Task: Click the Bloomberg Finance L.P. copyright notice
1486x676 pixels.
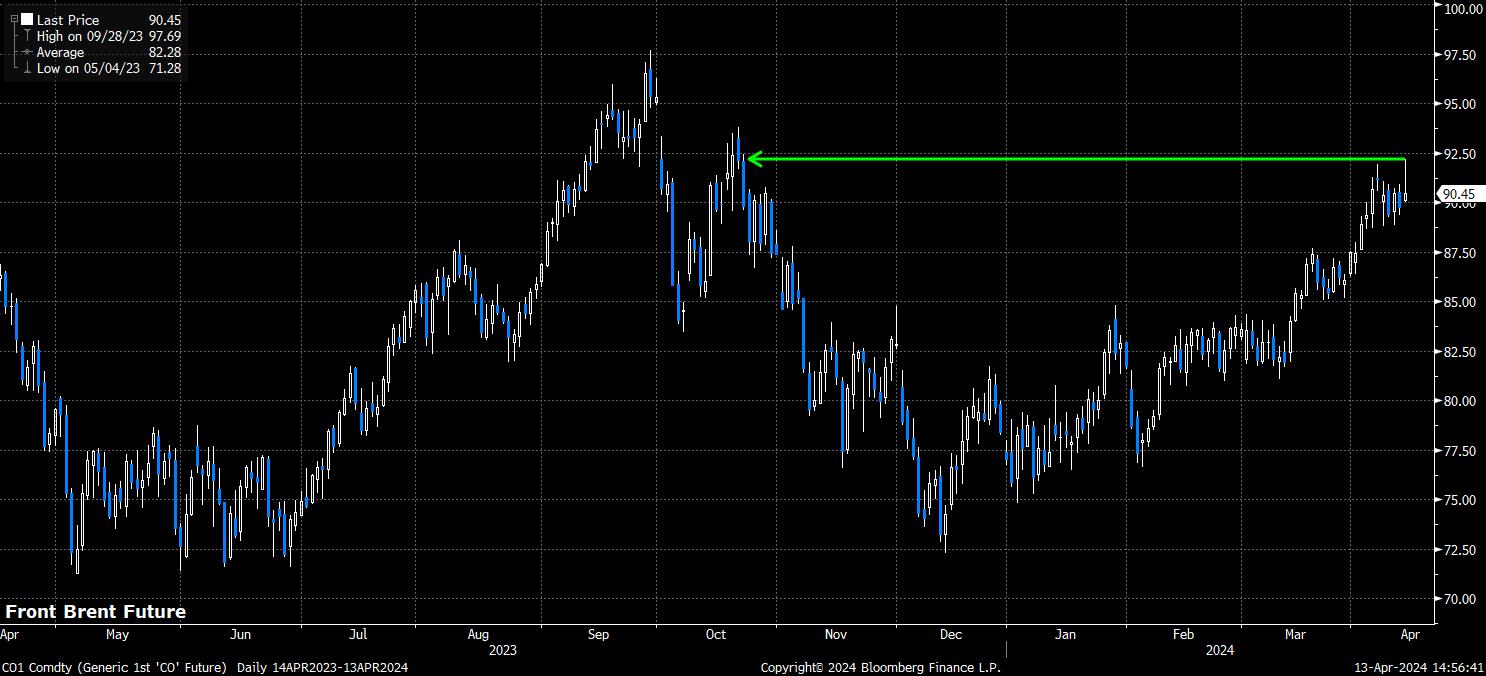Action: click(x=880, y=667)
